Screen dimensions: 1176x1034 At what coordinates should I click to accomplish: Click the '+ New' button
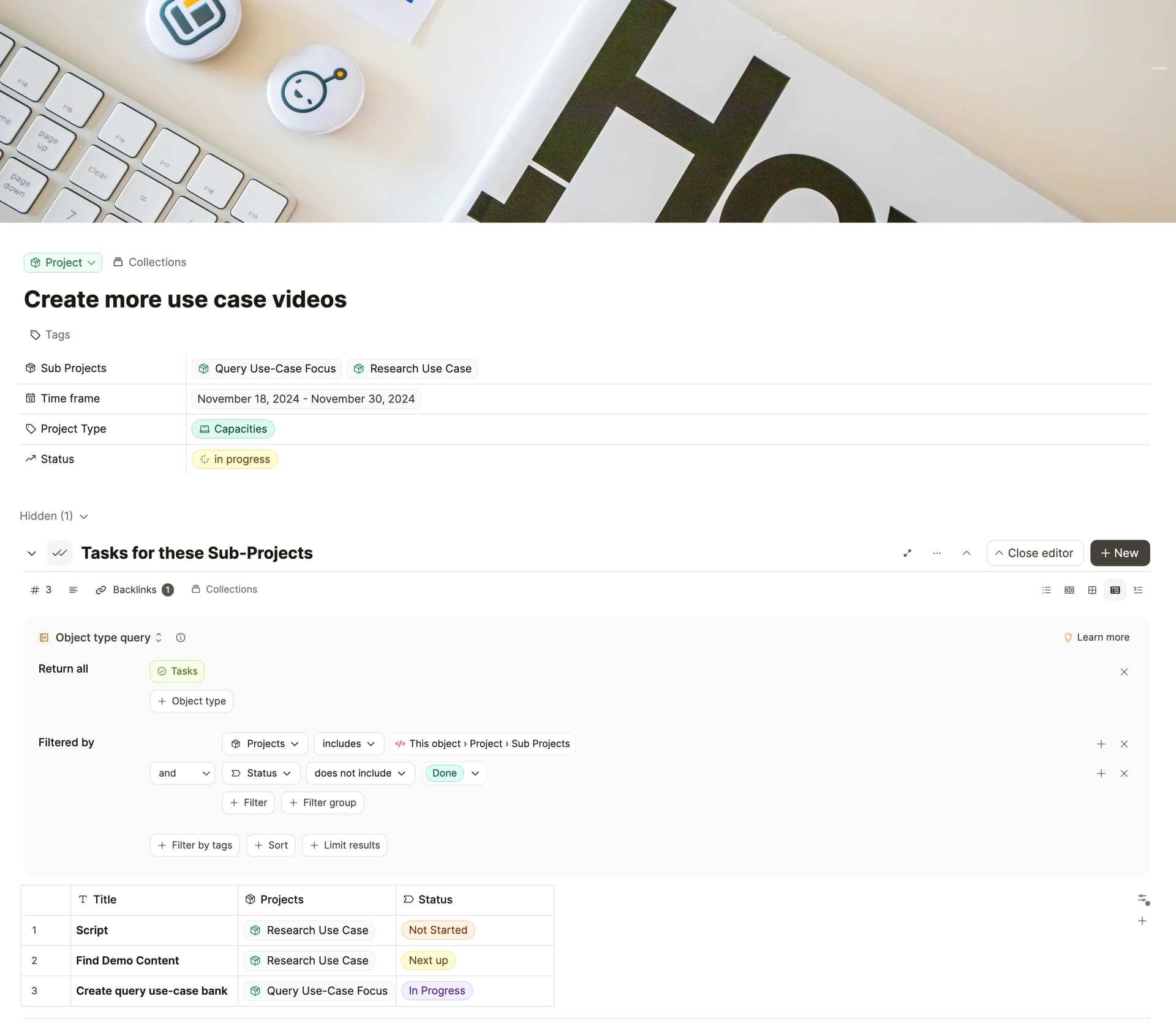[x=1120, y=553]
